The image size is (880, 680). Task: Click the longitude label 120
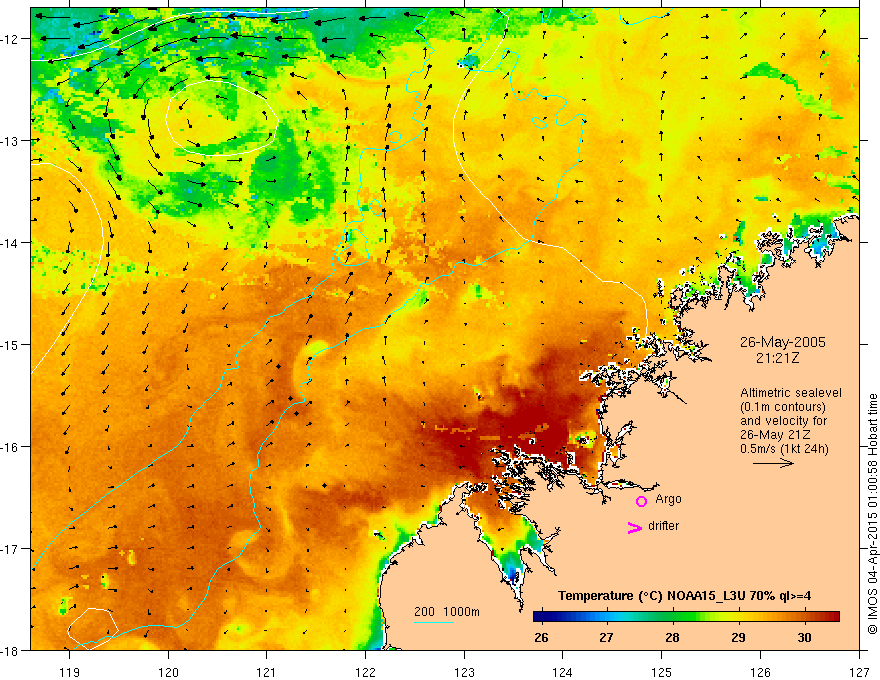[x=168, y=672]
